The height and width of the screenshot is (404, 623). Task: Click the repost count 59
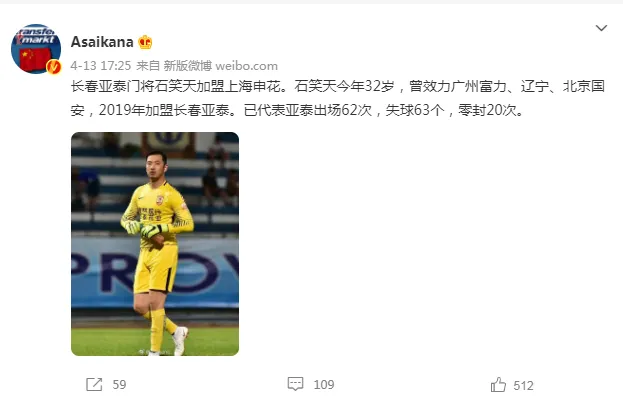tap(119, 385)
